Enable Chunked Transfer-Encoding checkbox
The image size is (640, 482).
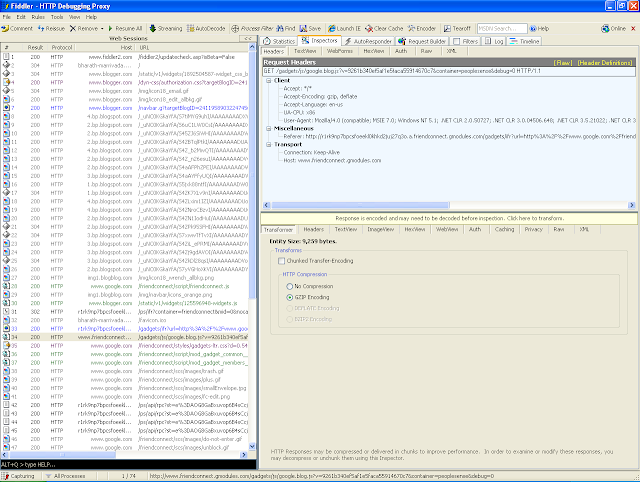pyautogui.click(x=281, y=261)
